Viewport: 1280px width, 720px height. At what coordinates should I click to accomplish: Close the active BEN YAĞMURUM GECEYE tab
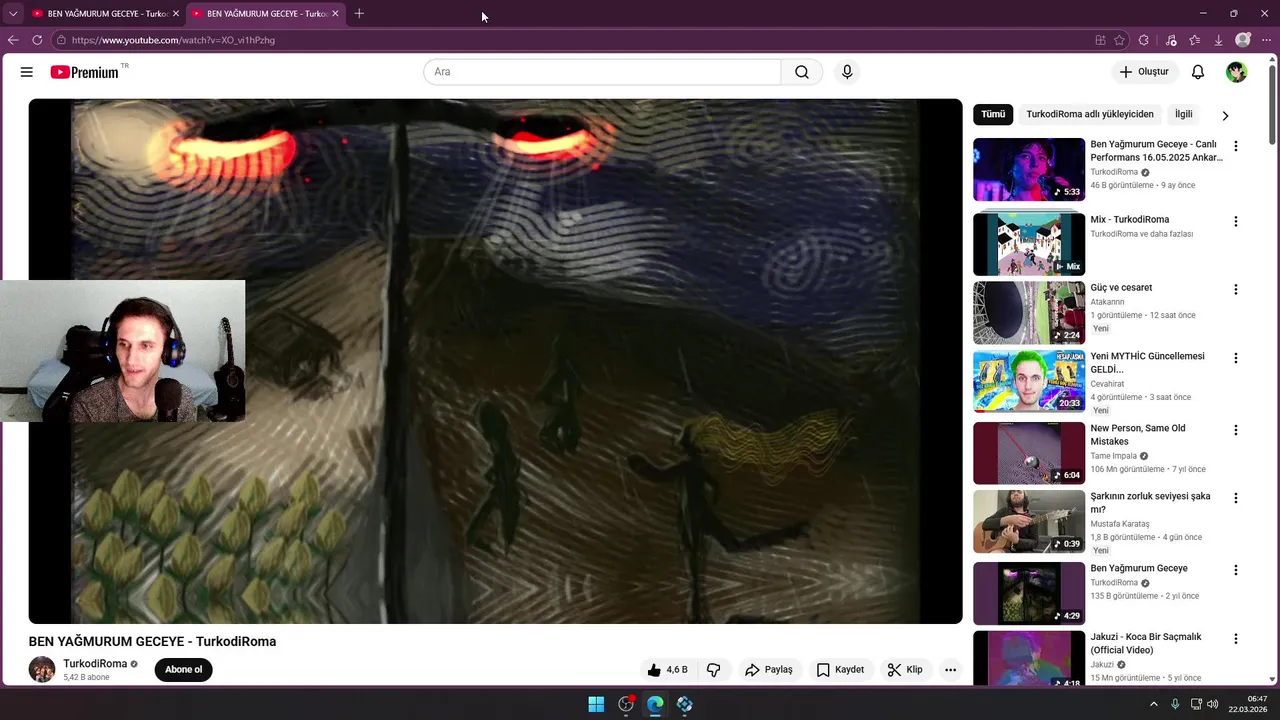335,13
